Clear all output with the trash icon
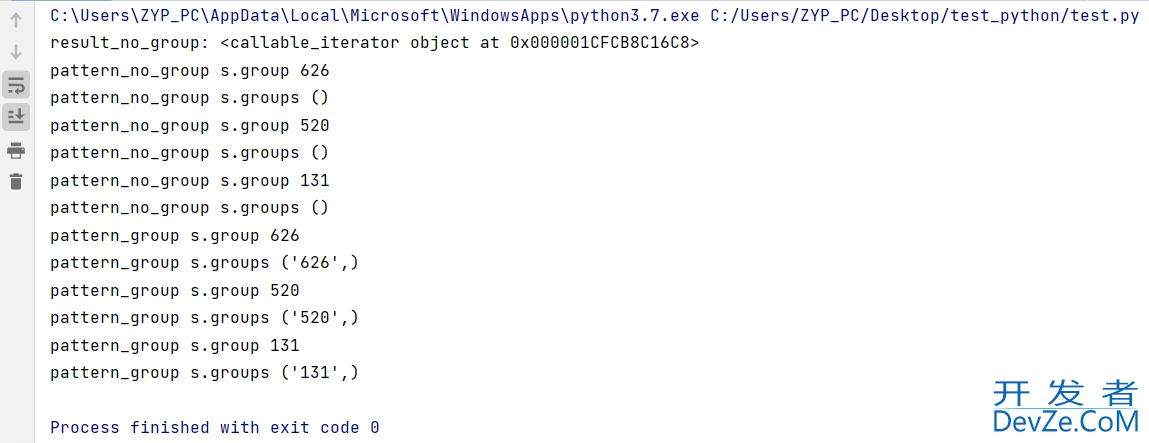 (16, 181)
